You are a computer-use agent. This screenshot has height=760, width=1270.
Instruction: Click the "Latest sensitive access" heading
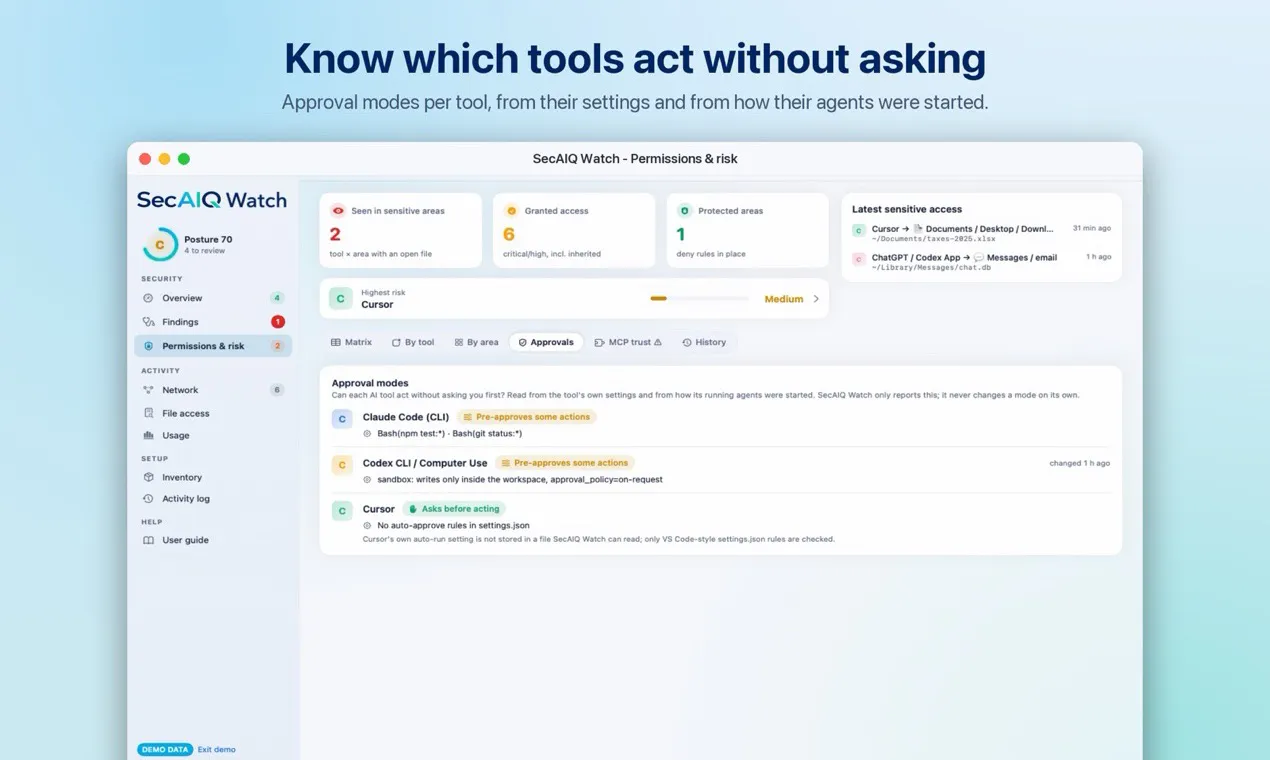pyautogui.click(x=907, y=209)
